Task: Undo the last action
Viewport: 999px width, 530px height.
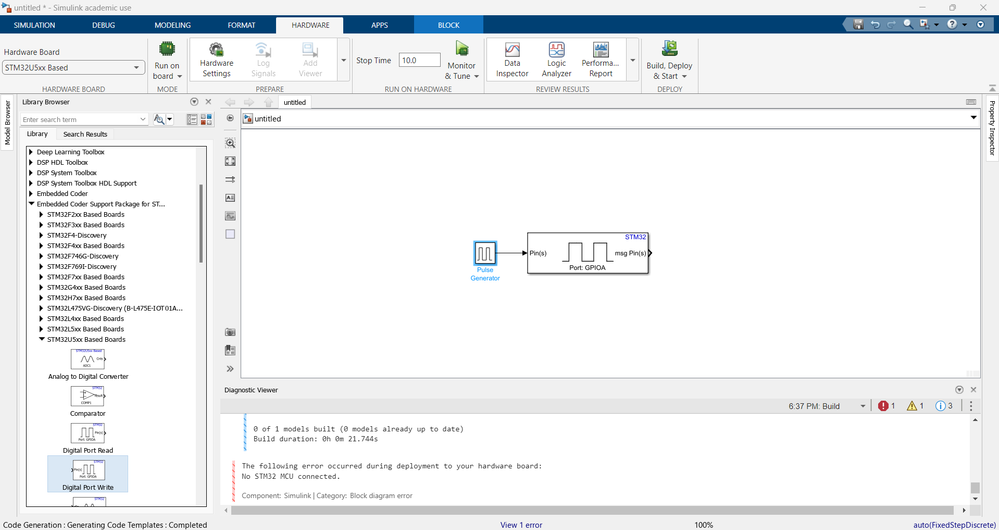Action: tap(875, 25)
